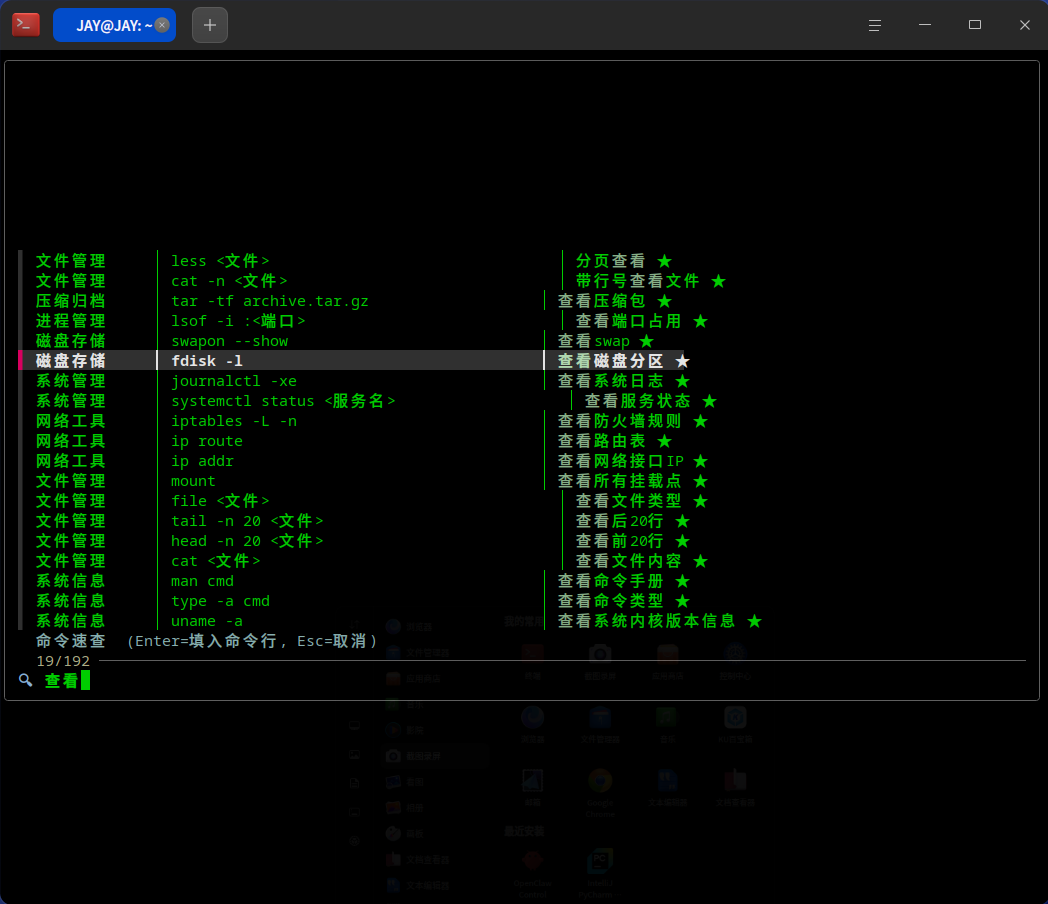The height and width of the screenshot is (904, 1048).
Task: Click 查看后20行 description
Action: 620,520
